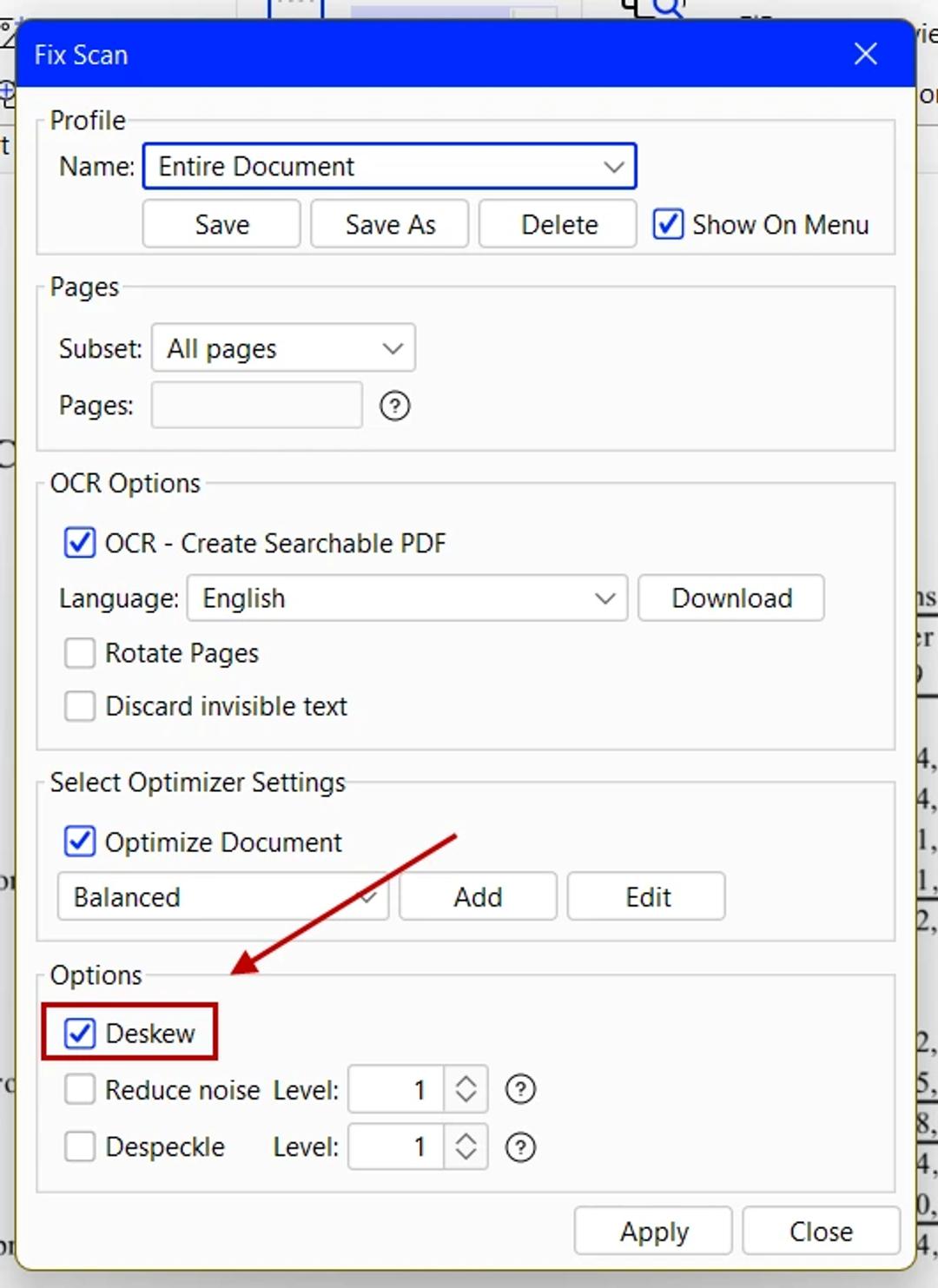Enable the Reduce noise checkbox
938x1288 pixels.
[x=80, y=1089]
